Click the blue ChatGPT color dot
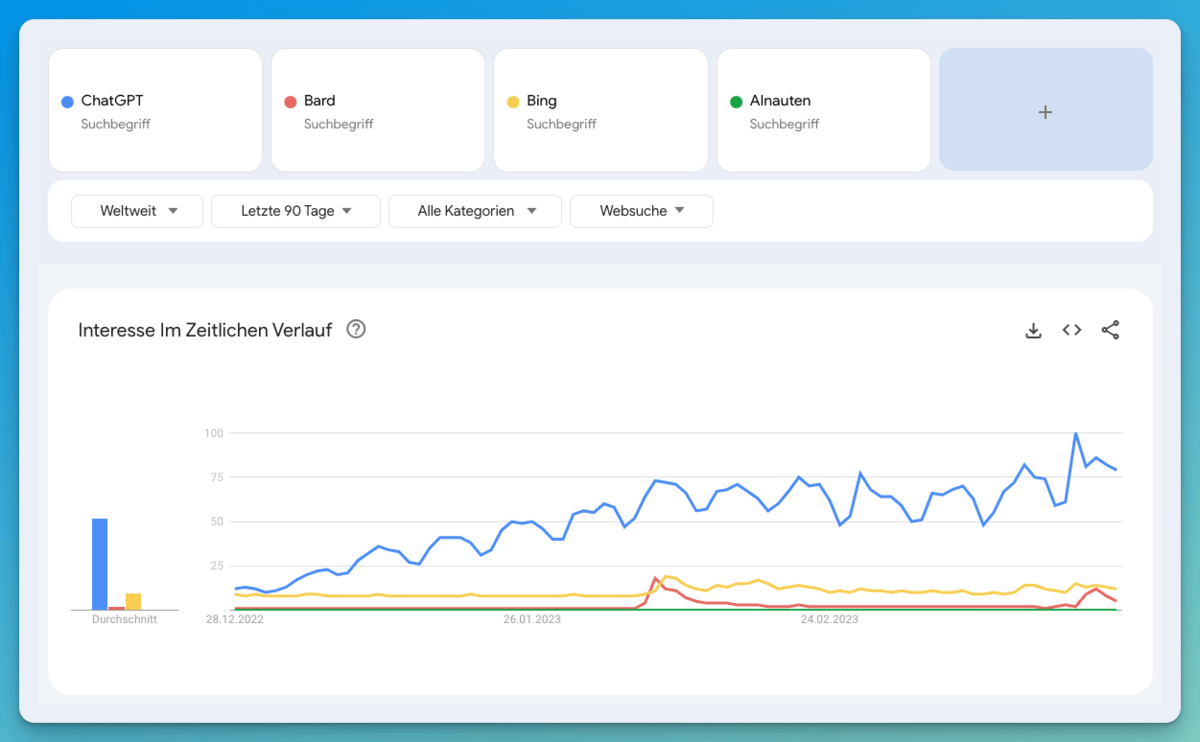 pyautogui.click(x=67, y=101)
